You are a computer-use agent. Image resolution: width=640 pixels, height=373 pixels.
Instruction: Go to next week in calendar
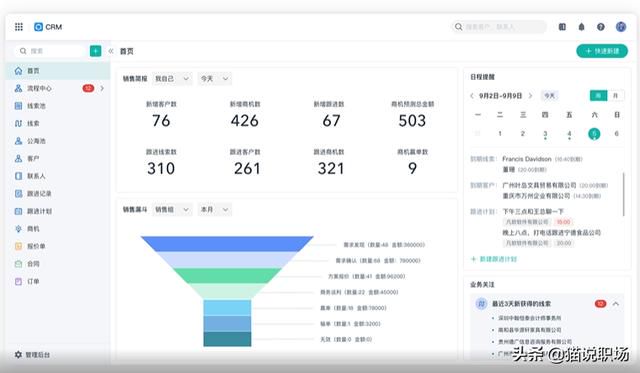(530, 95)
